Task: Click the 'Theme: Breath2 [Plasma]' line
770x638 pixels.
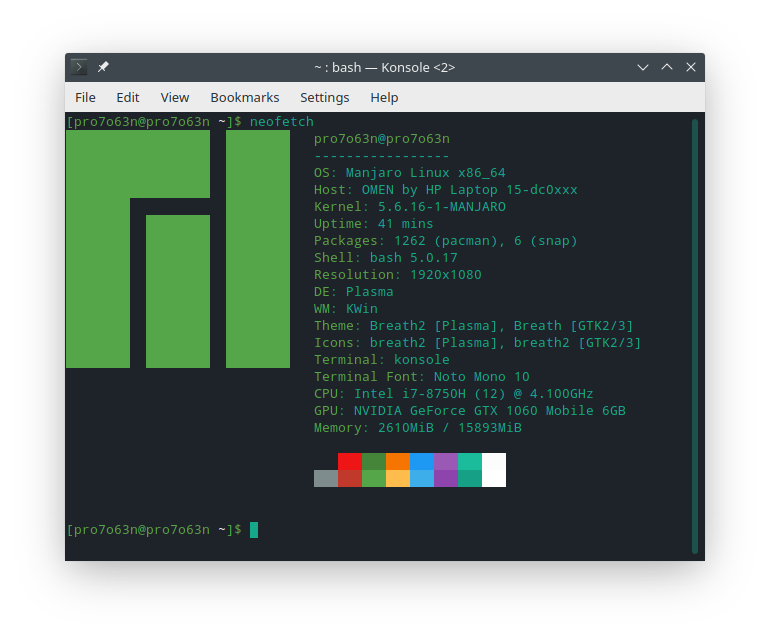Action: point(473,326)
